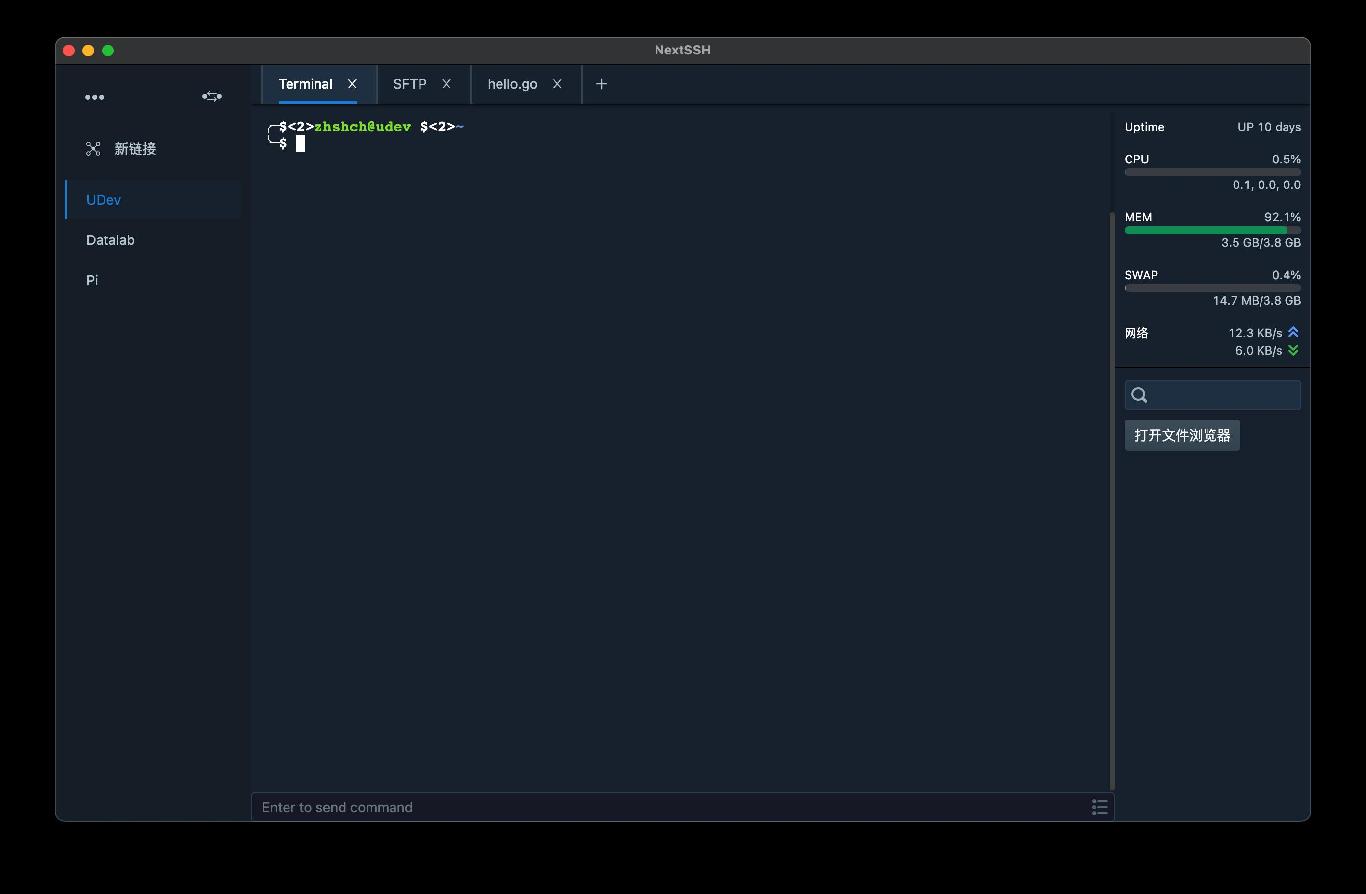Click the search magnifier in right panel
1366x894 pixels.
click(1139, 395)
